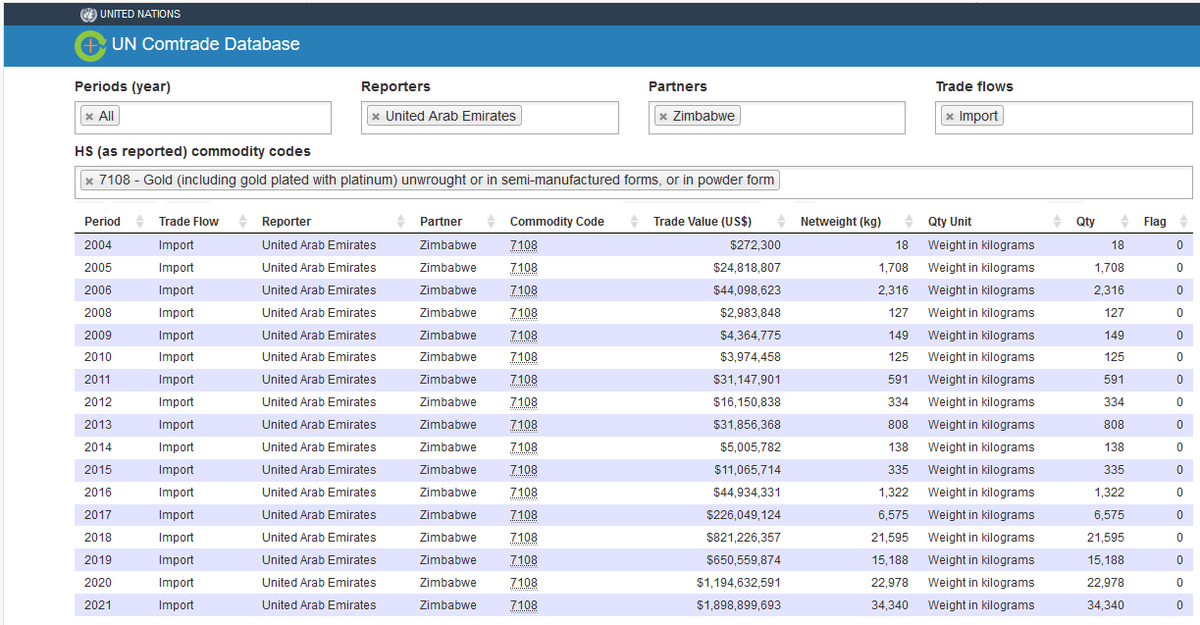Click inside the Trade flows field

tap(1064, 117)
